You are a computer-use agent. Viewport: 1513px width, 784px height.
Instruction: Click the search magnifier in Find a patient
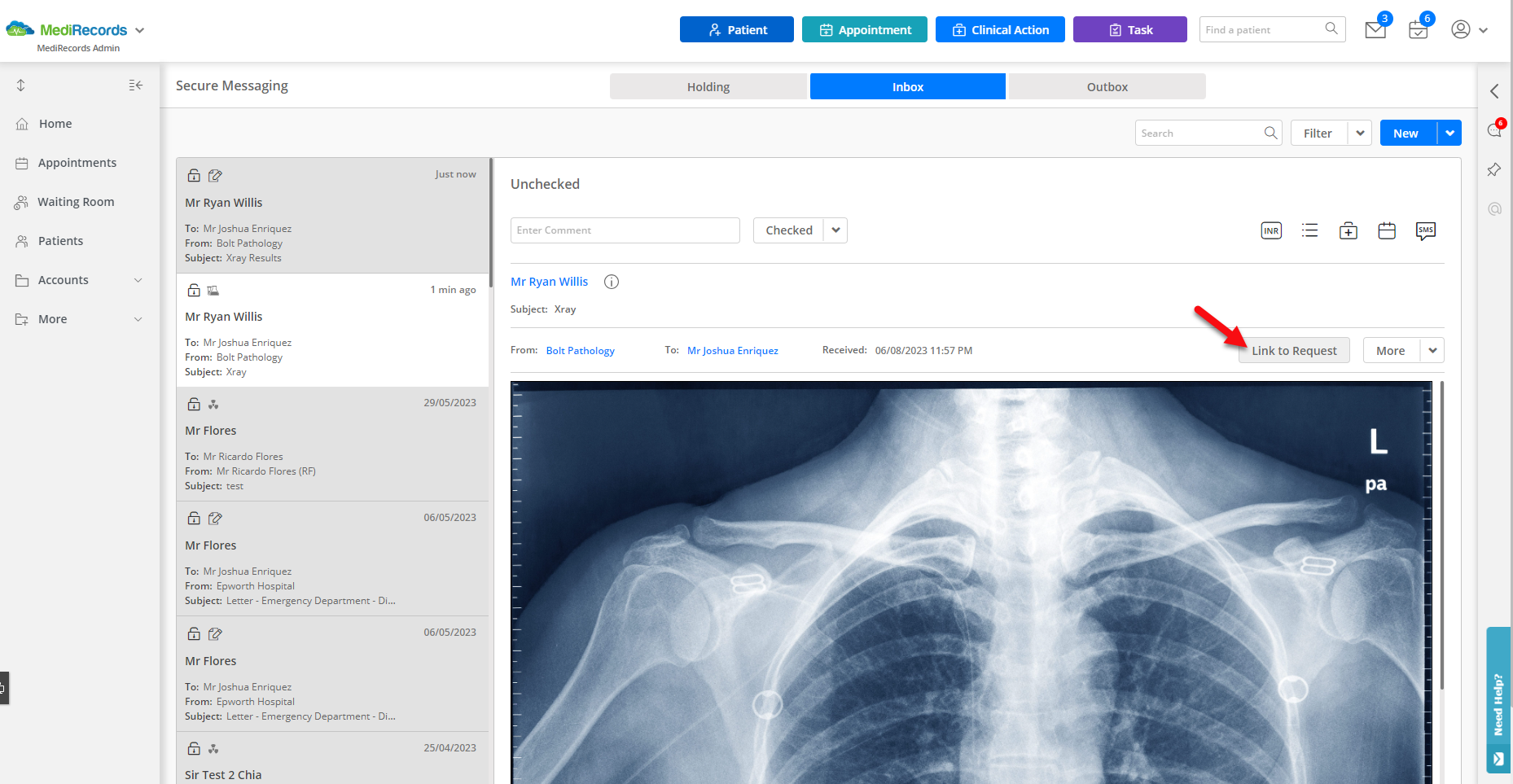point(1331,28)
